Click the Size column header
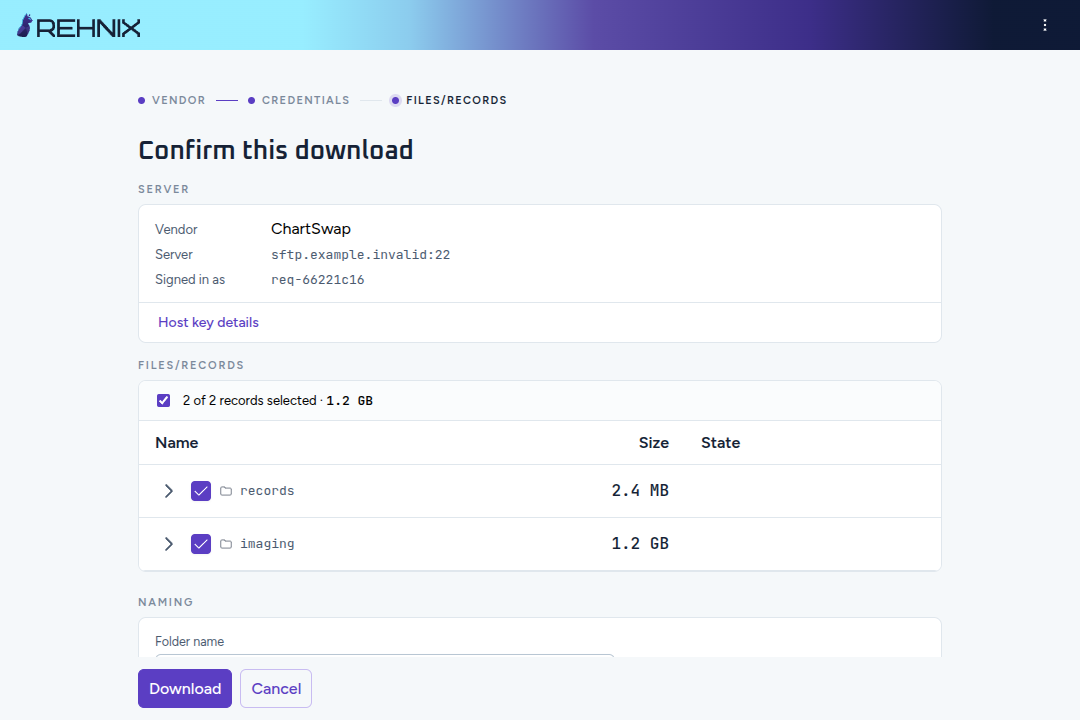 (654, 443)
